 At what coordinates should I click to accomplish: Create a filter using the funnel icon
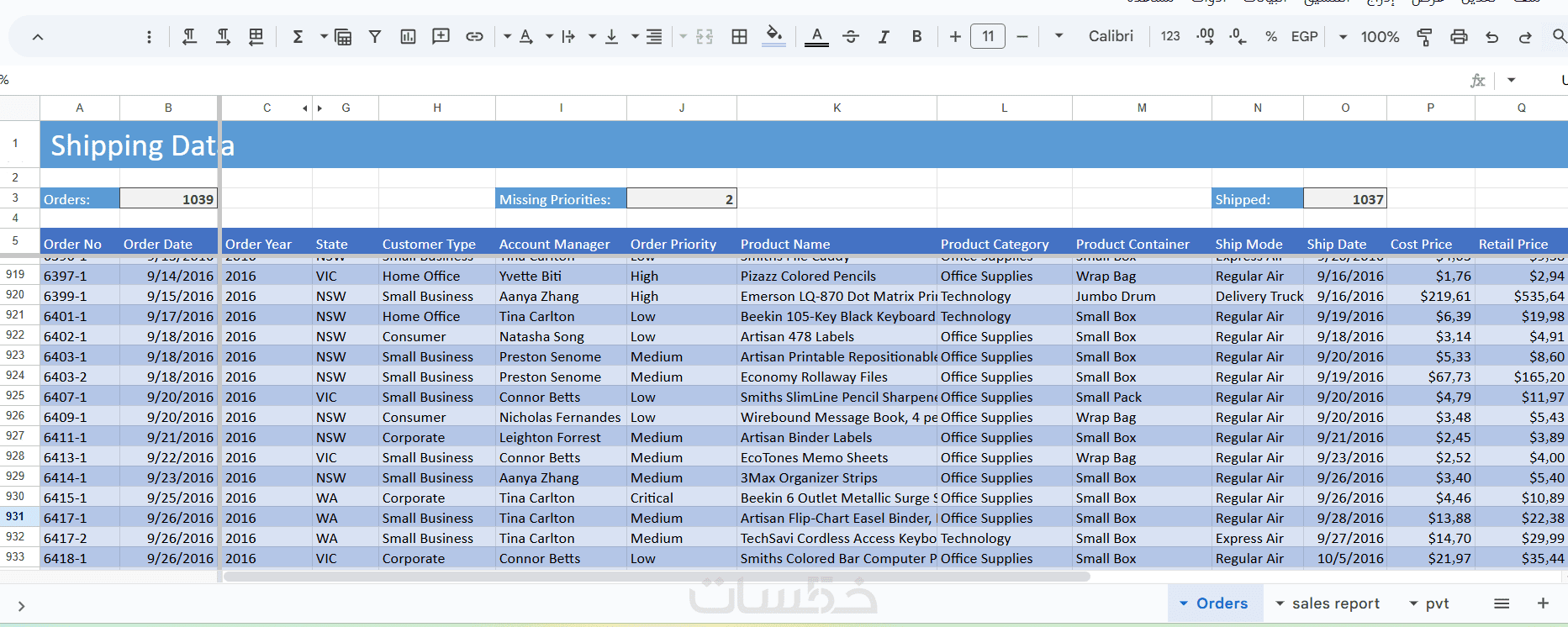point(375,36)
